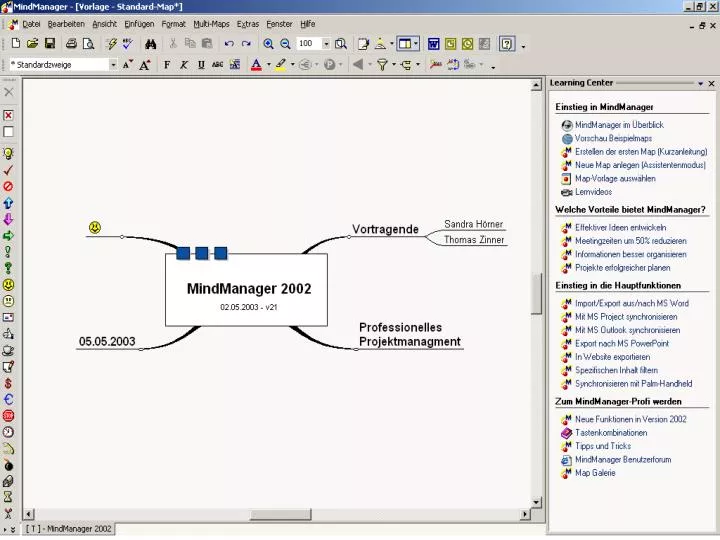Select the Vortragende branch

point(385,229)
